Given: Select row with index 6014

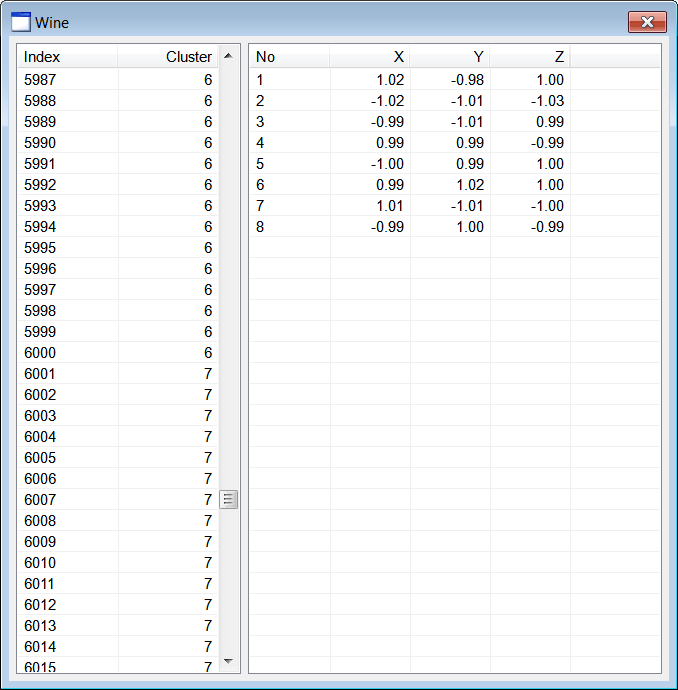Looking at the screenshot, I should (118, 646).
